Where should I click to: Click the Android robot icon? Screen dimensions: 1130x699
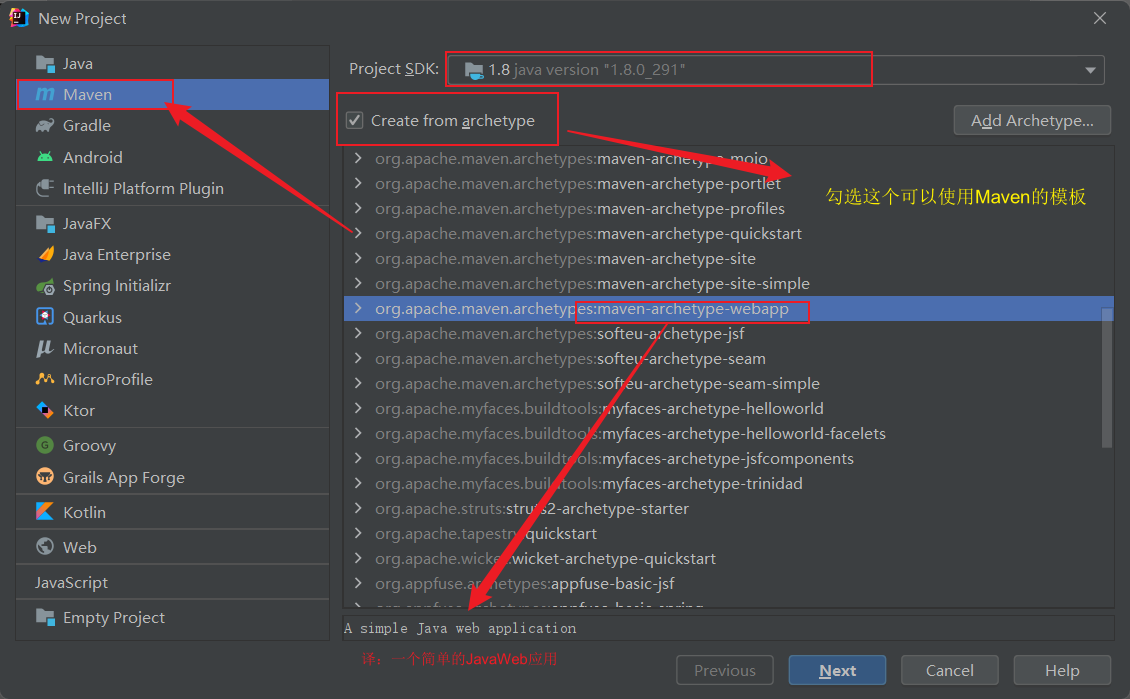tap(45, 157)
